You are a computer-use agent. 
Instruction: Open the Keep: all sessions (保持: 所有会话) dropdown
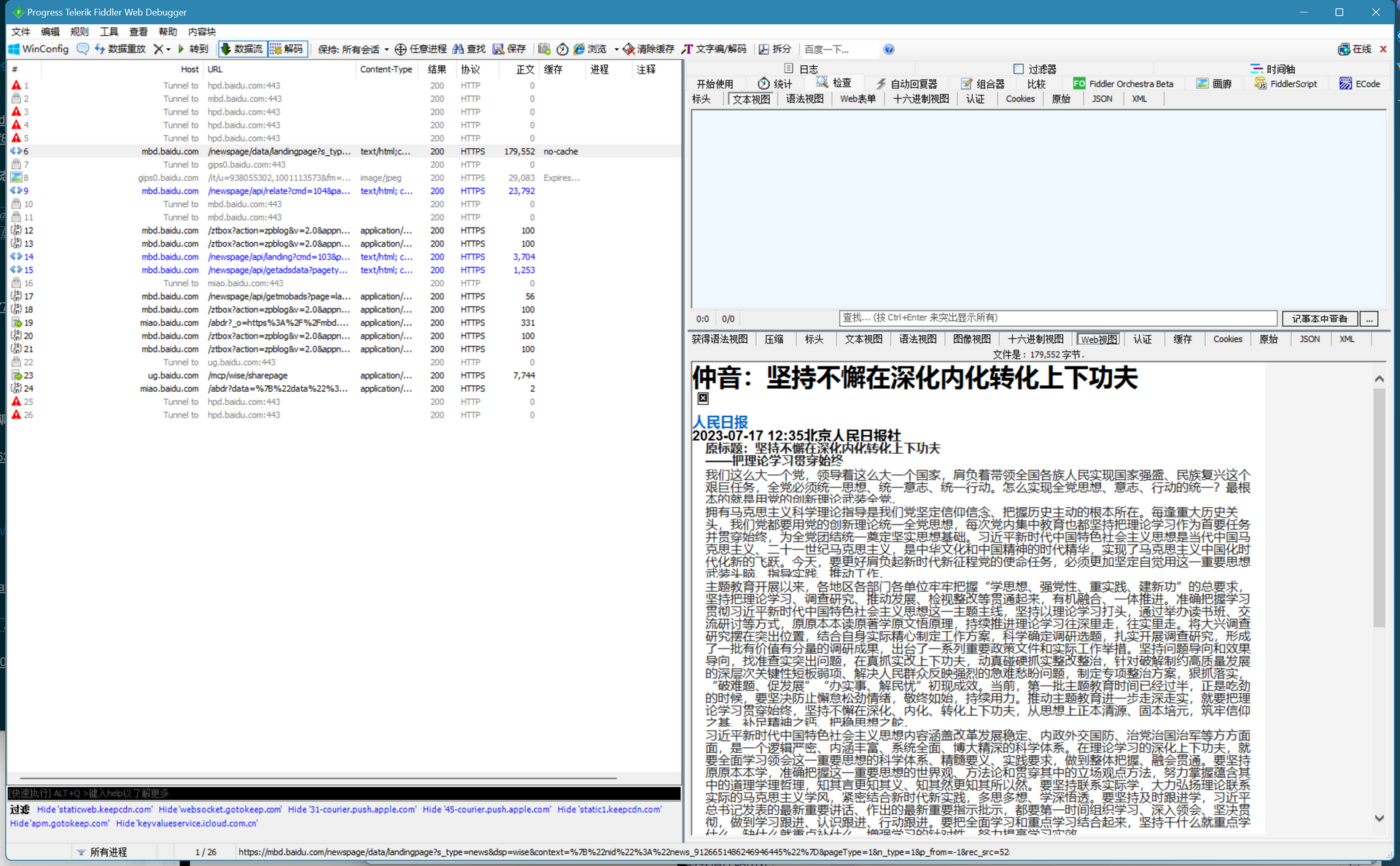[x=353, y=49]
